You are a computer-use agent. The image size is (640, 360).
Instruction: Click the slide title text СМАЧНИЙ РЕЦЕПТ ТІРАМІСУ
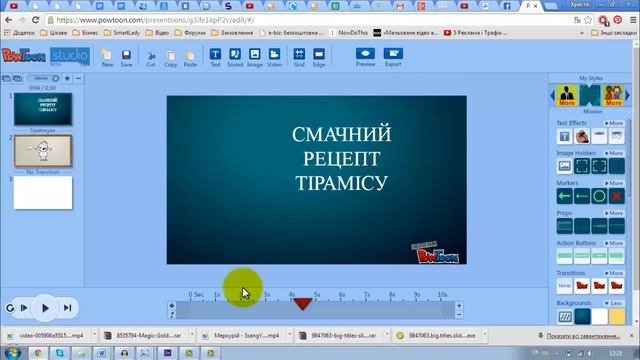coord(342,158)
